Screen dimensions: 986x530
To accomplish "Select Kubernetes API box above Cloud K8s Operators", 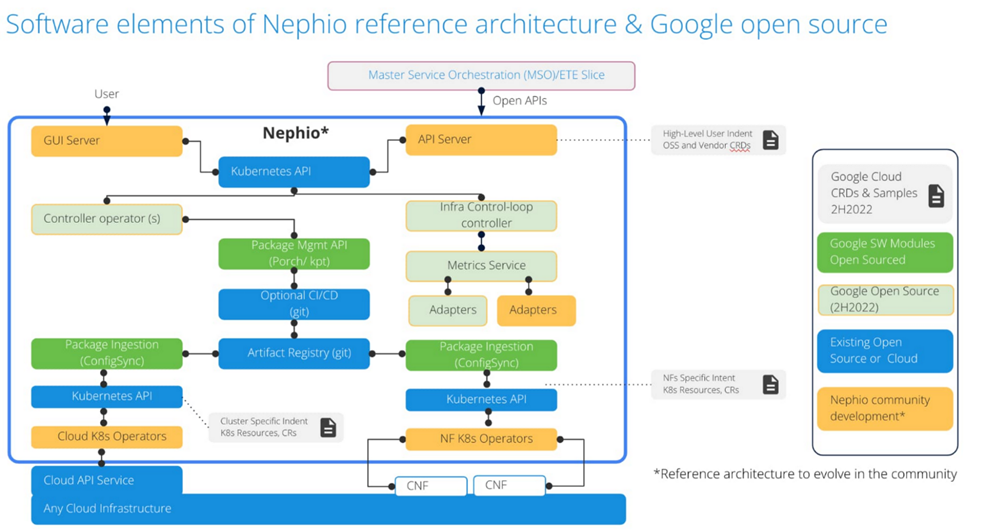I will 107,397.
